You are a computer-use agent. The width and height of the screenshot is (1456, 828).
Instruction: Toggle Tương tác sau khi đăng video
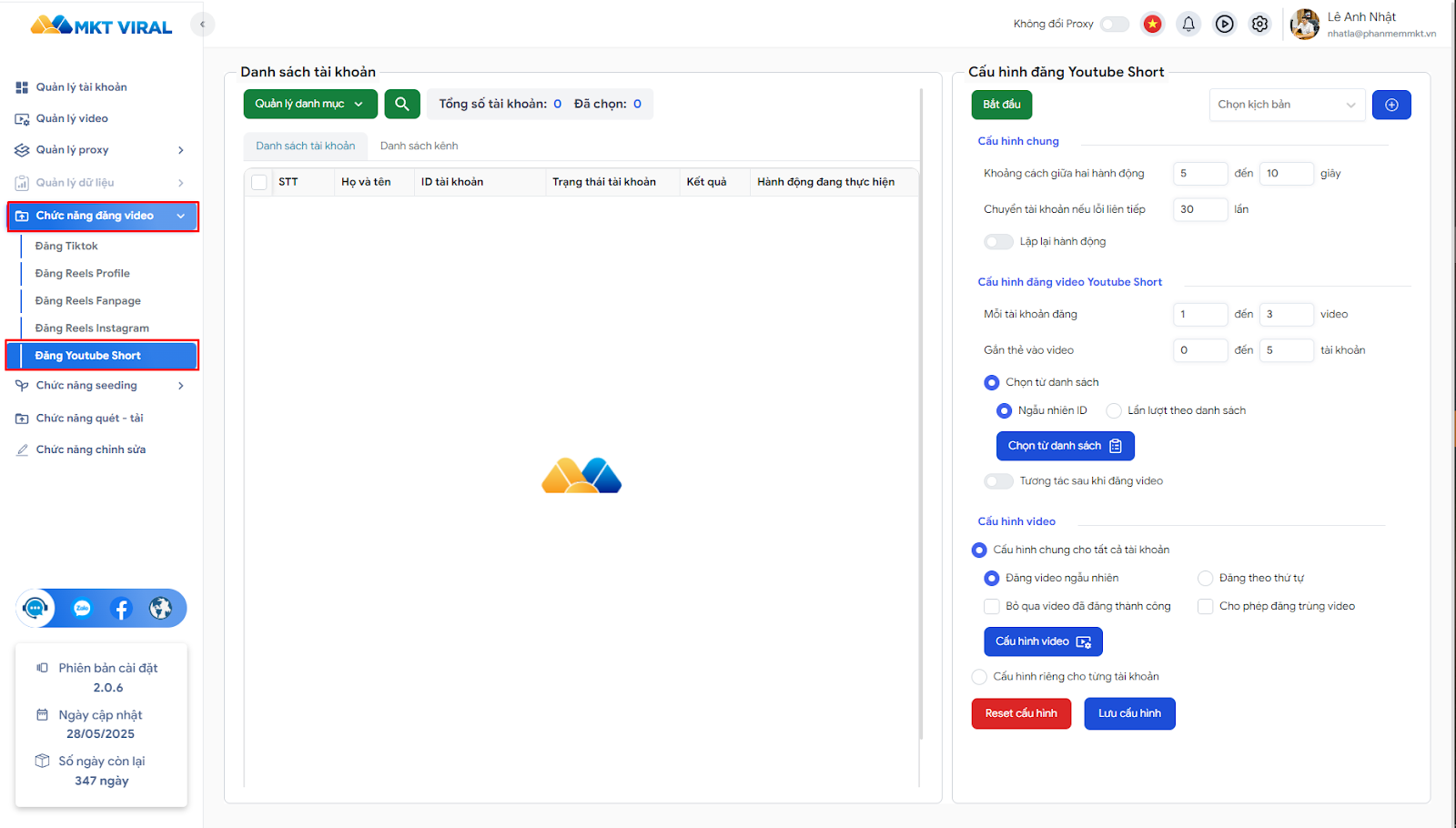pos(998,481)
